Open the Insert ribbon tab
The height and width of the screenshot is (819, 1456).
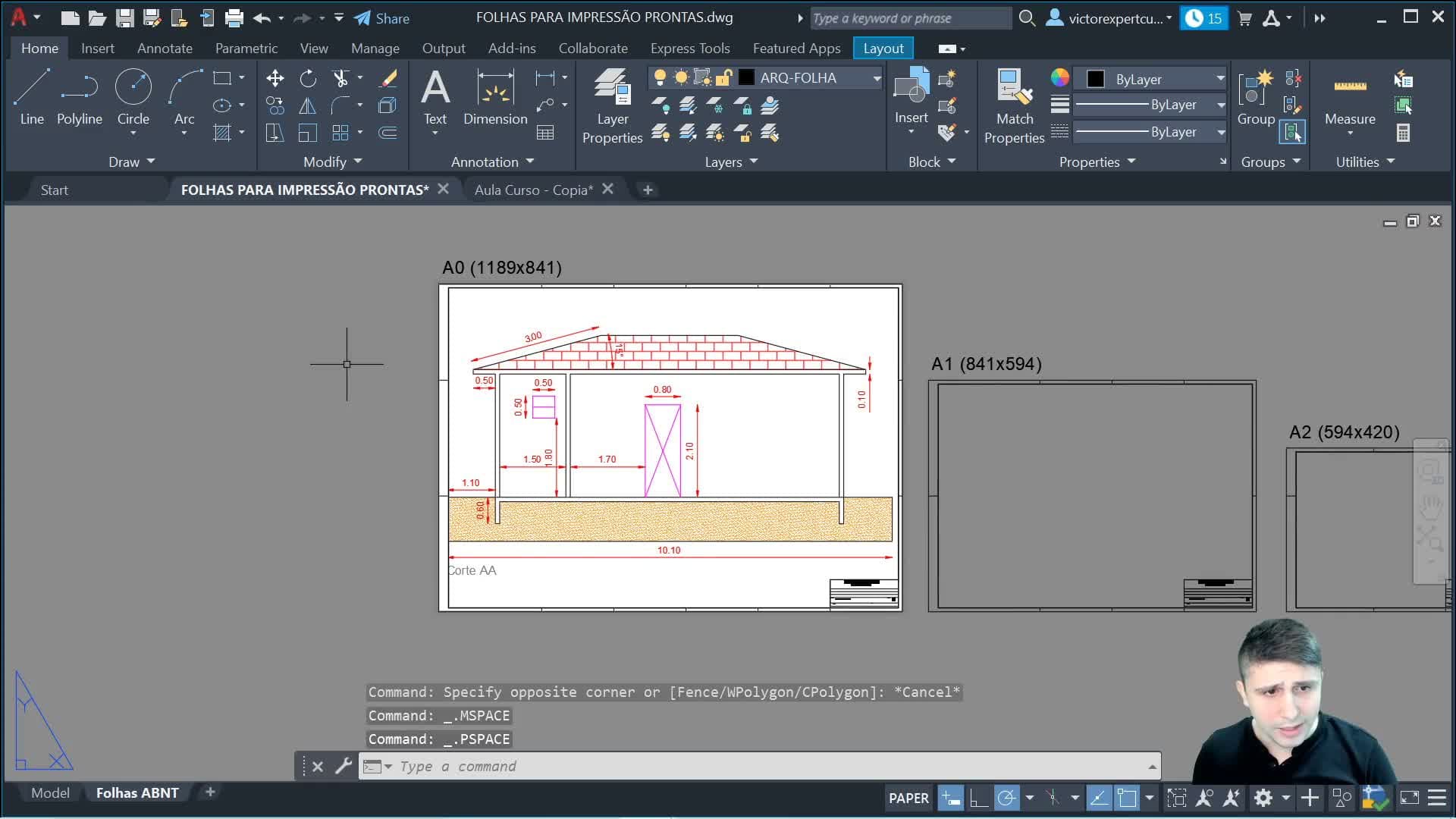[x=98, y=48]
